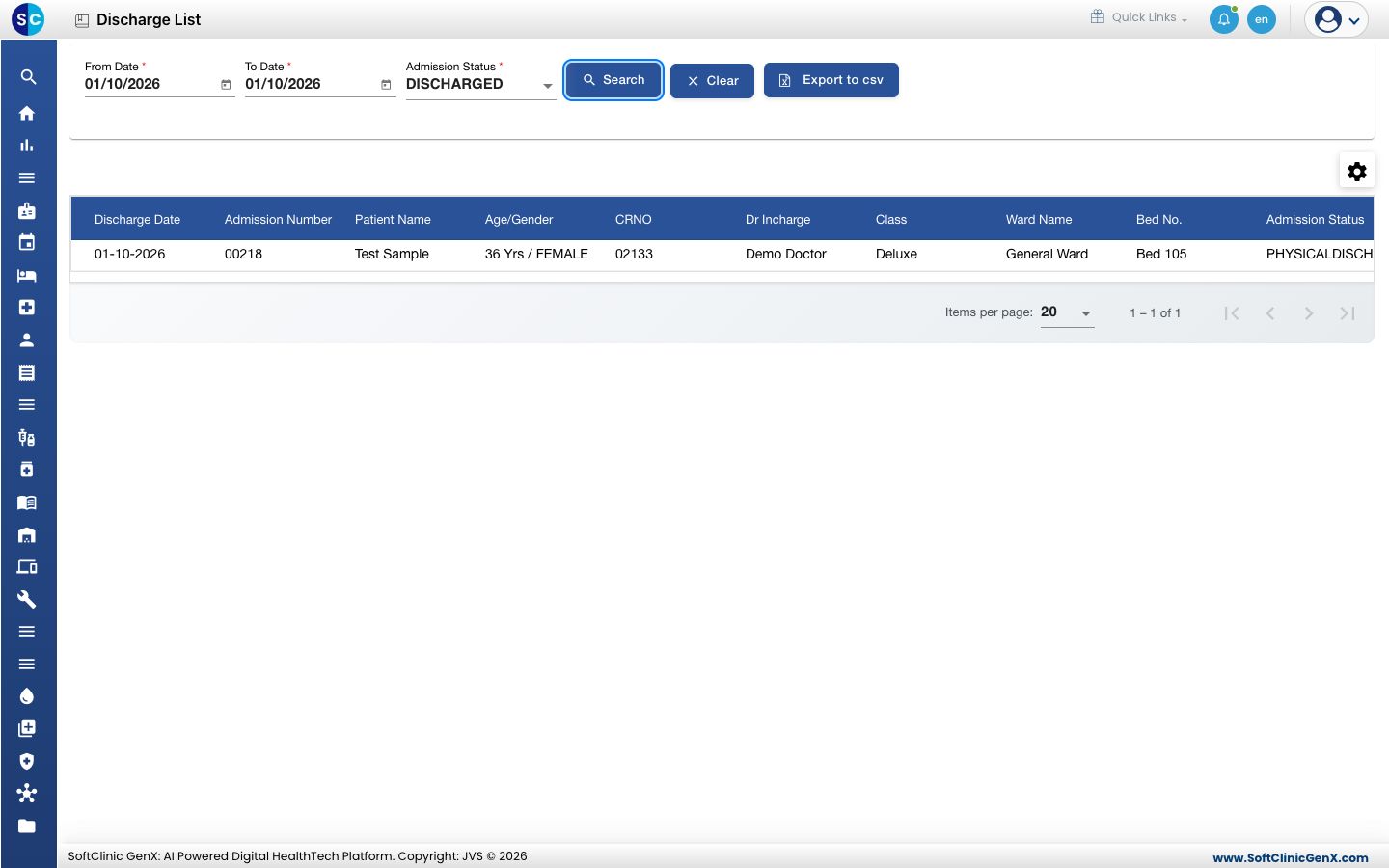Open the hub network icon in sidebar
The width and height of the screenshot is (1389, 868).
pyautogui.click(x=27, y=793)
